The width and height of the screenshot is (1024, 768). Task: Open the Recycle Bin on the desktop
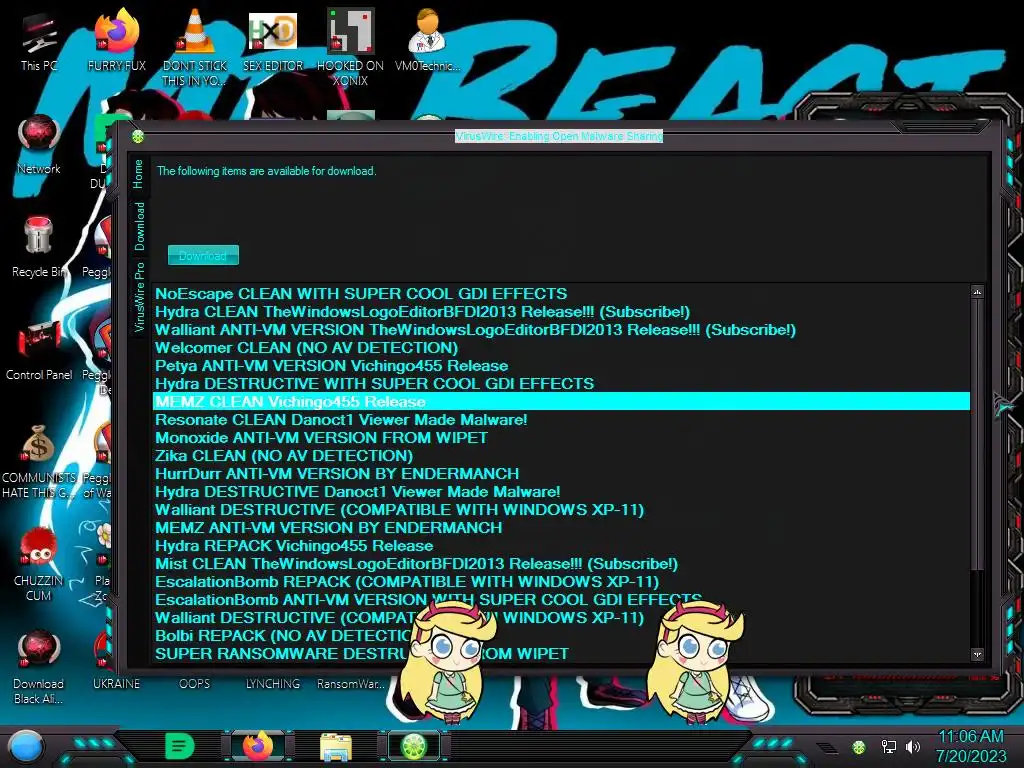pos(39,248)
